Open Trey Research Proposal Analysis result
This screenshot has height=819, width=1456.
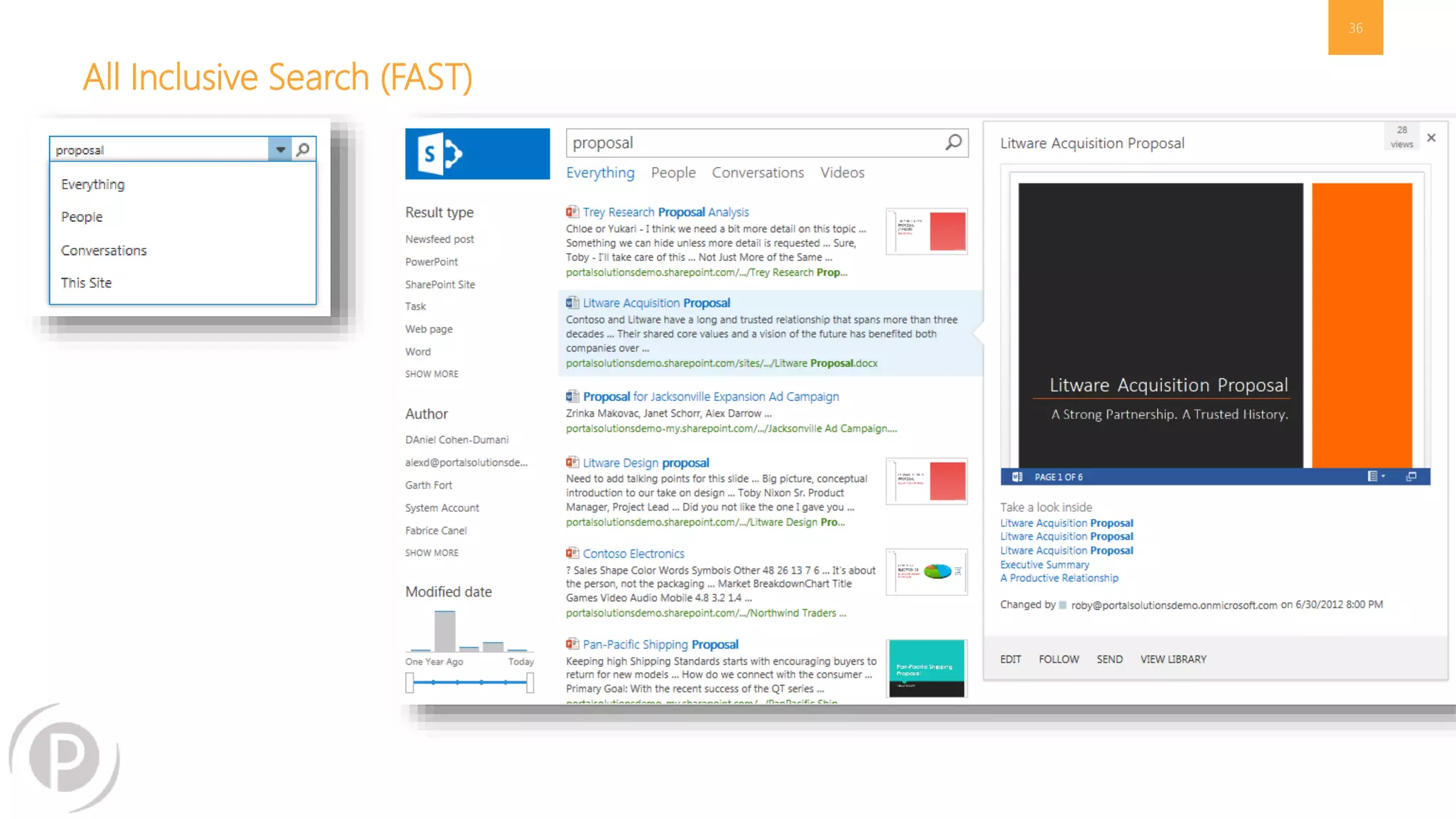point(666,212)
